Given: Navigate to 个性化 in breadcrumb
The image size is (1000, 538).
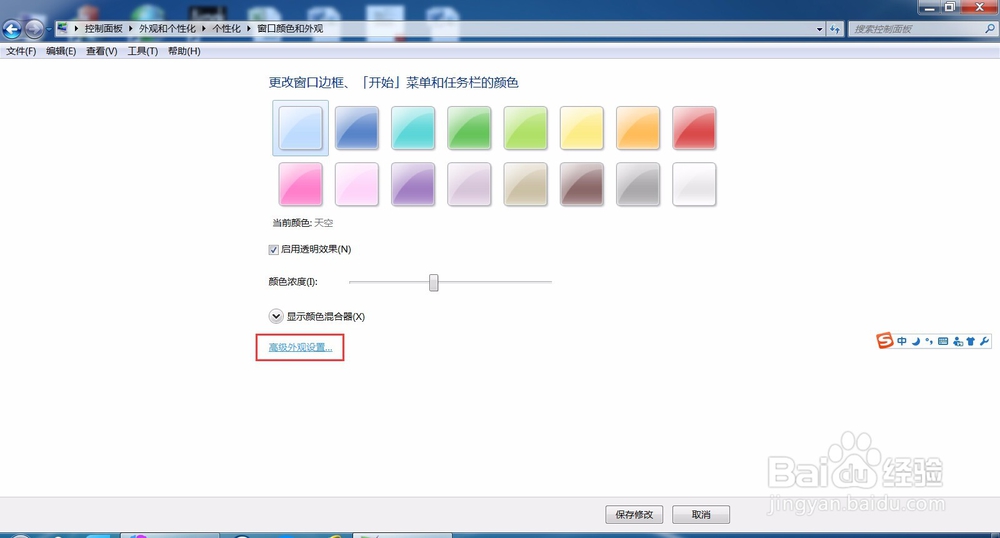Looking at the screenshot, I should [x=226, y=29].
